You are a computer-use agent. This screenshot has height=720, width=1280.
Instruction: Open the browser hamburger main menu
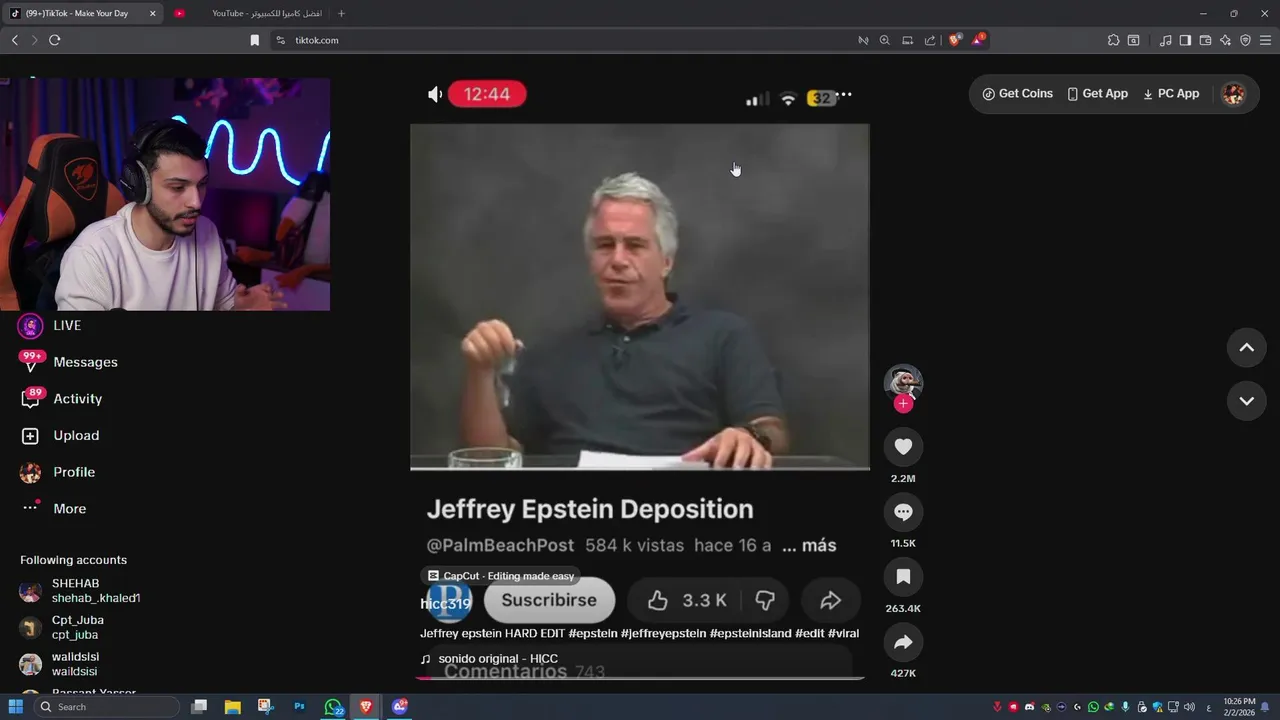click(x=1265, y=40)
